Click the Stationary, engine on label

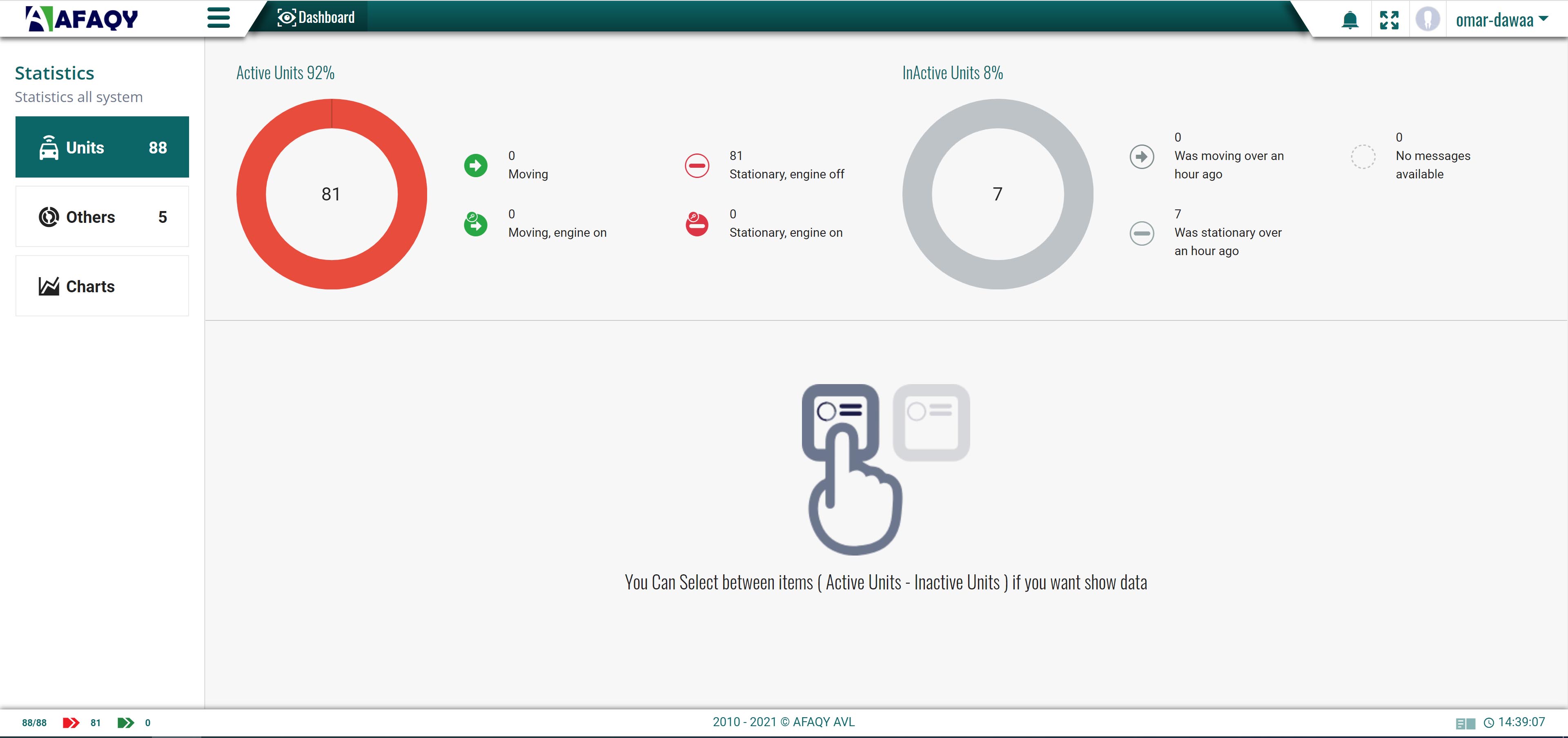click(786, 232)
